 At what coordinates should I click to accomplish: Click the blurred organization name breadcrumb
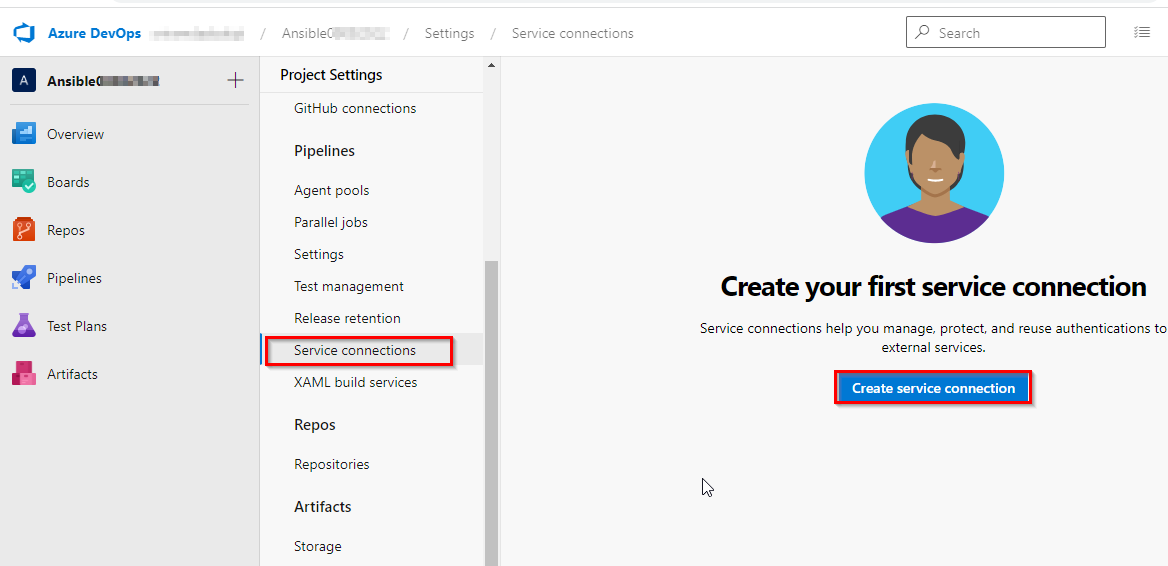point(197,34)
